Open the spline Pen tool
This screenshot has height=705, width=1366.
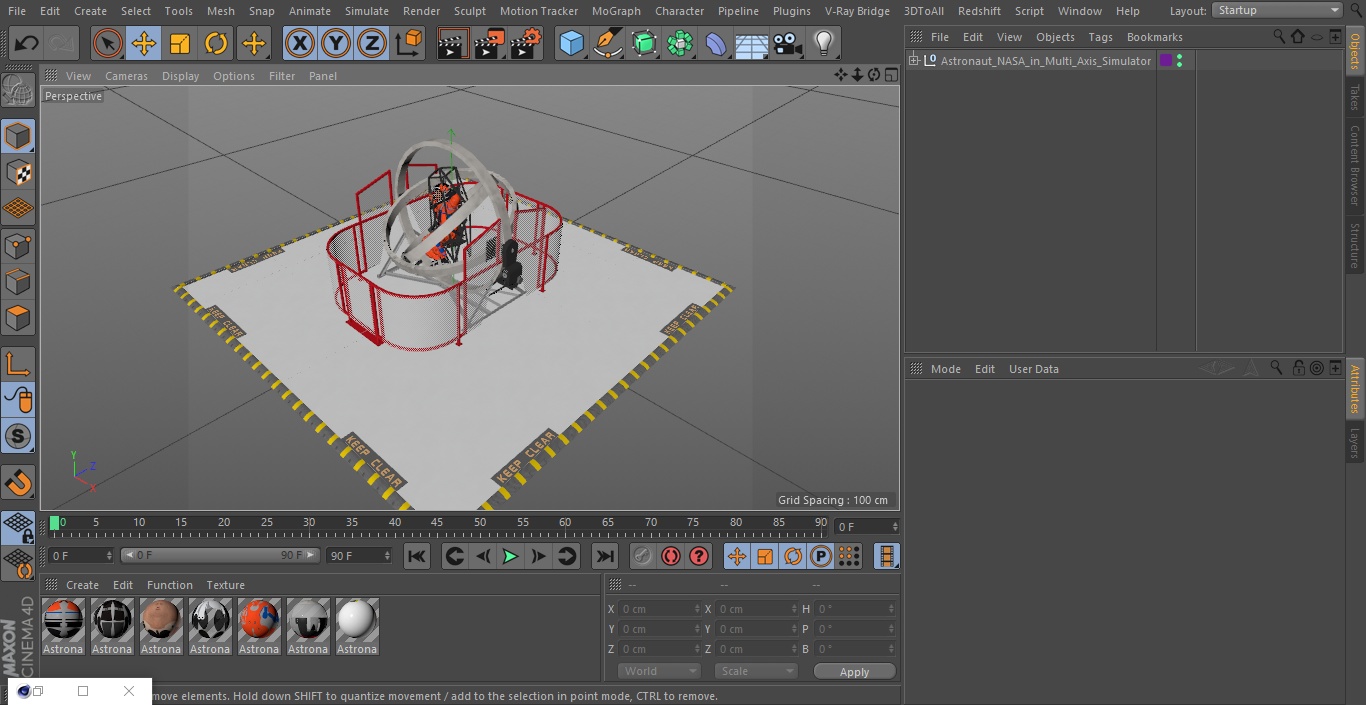(x=607, y=43)
